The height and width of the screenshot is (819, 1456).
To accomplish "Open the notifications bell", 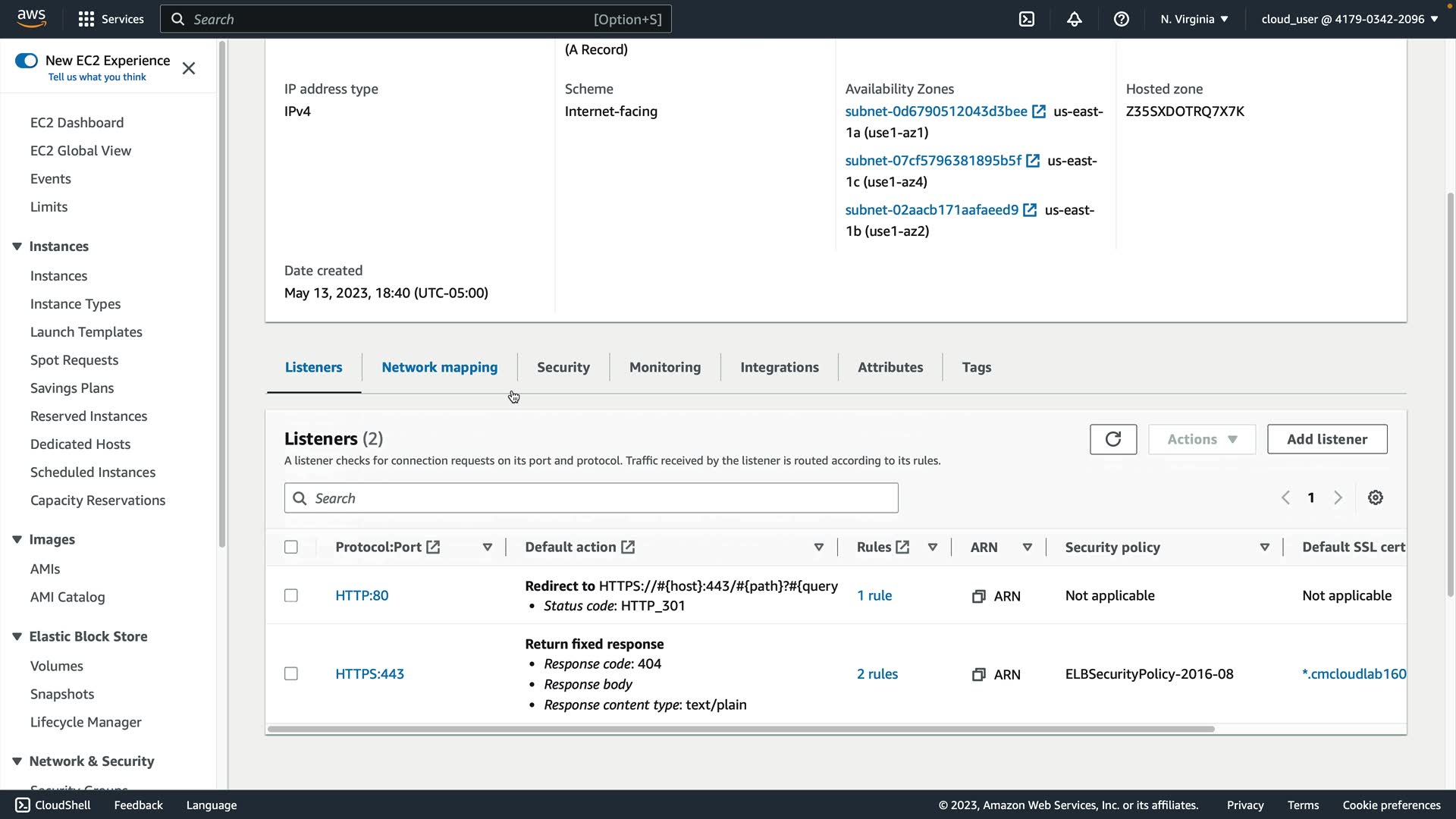I will pos(1074,19).
